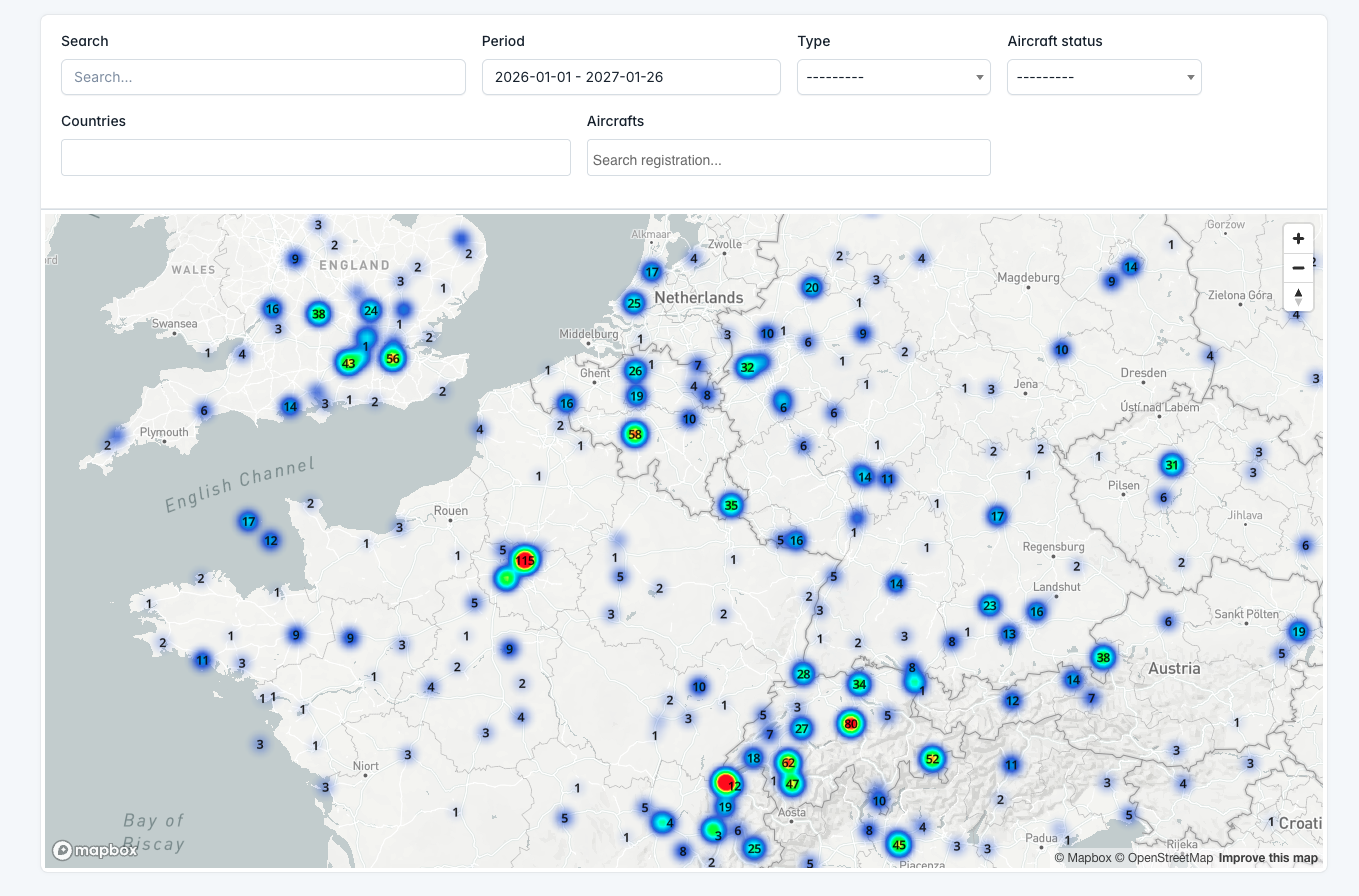This screenshot has width=1359, height=896.
Task: Open the Type dropdown
Action: pos(893,77)
